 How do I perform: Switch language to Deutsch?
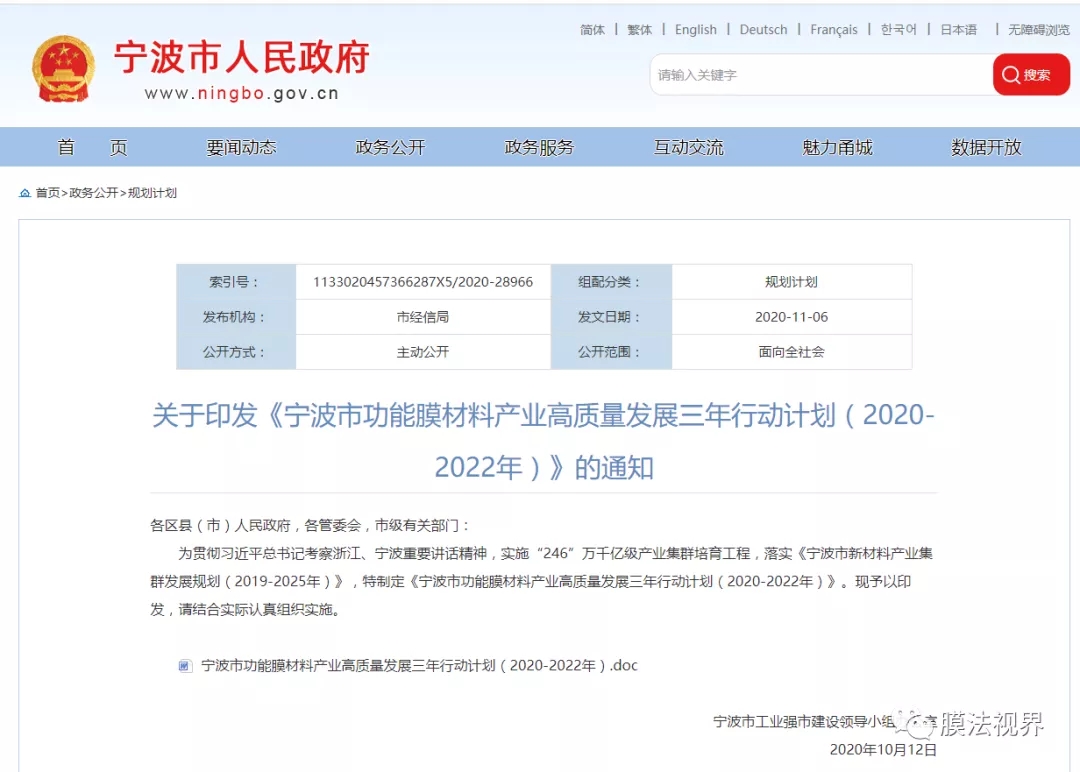763,30
